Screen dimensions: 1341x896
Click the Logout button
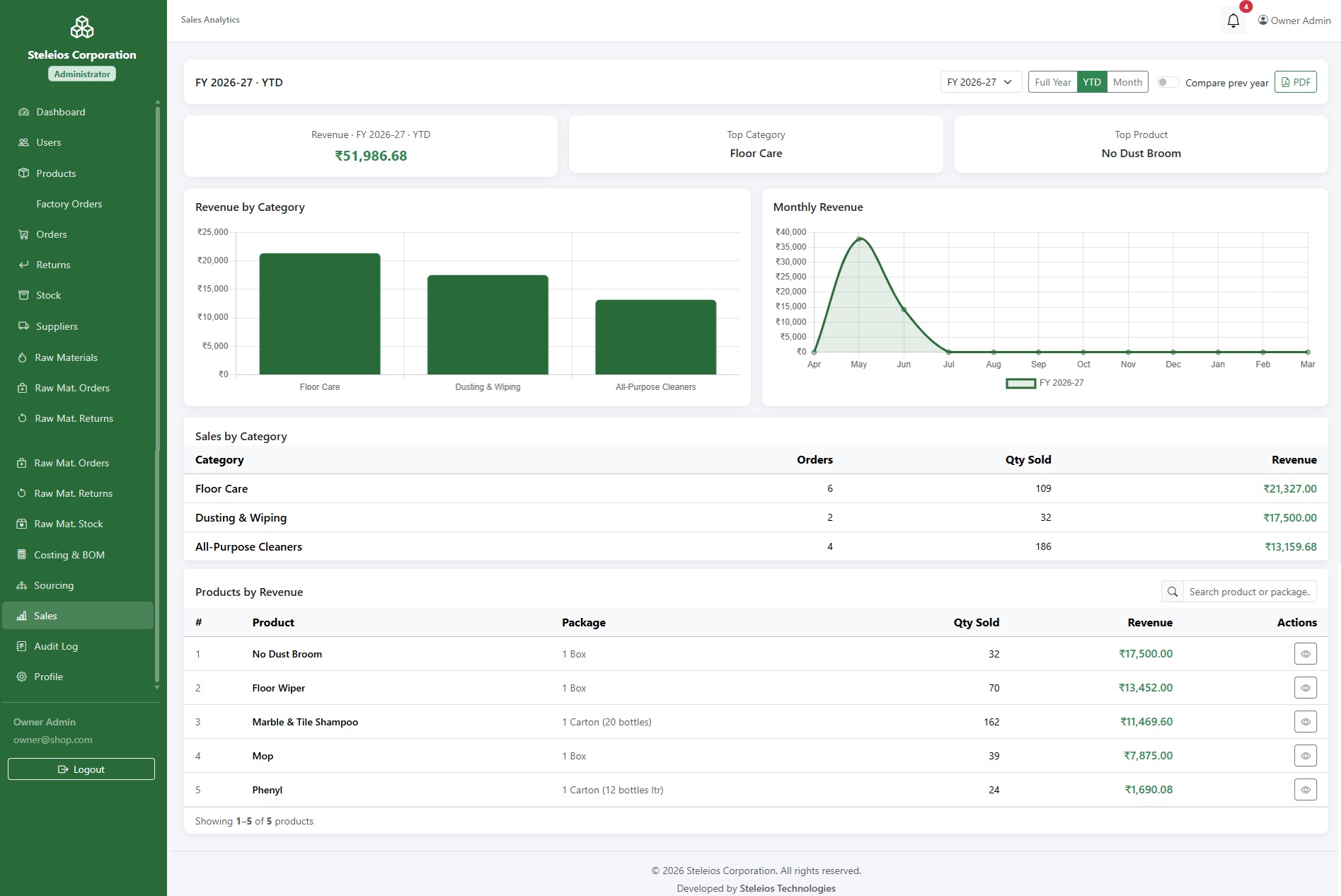[81, 769]
